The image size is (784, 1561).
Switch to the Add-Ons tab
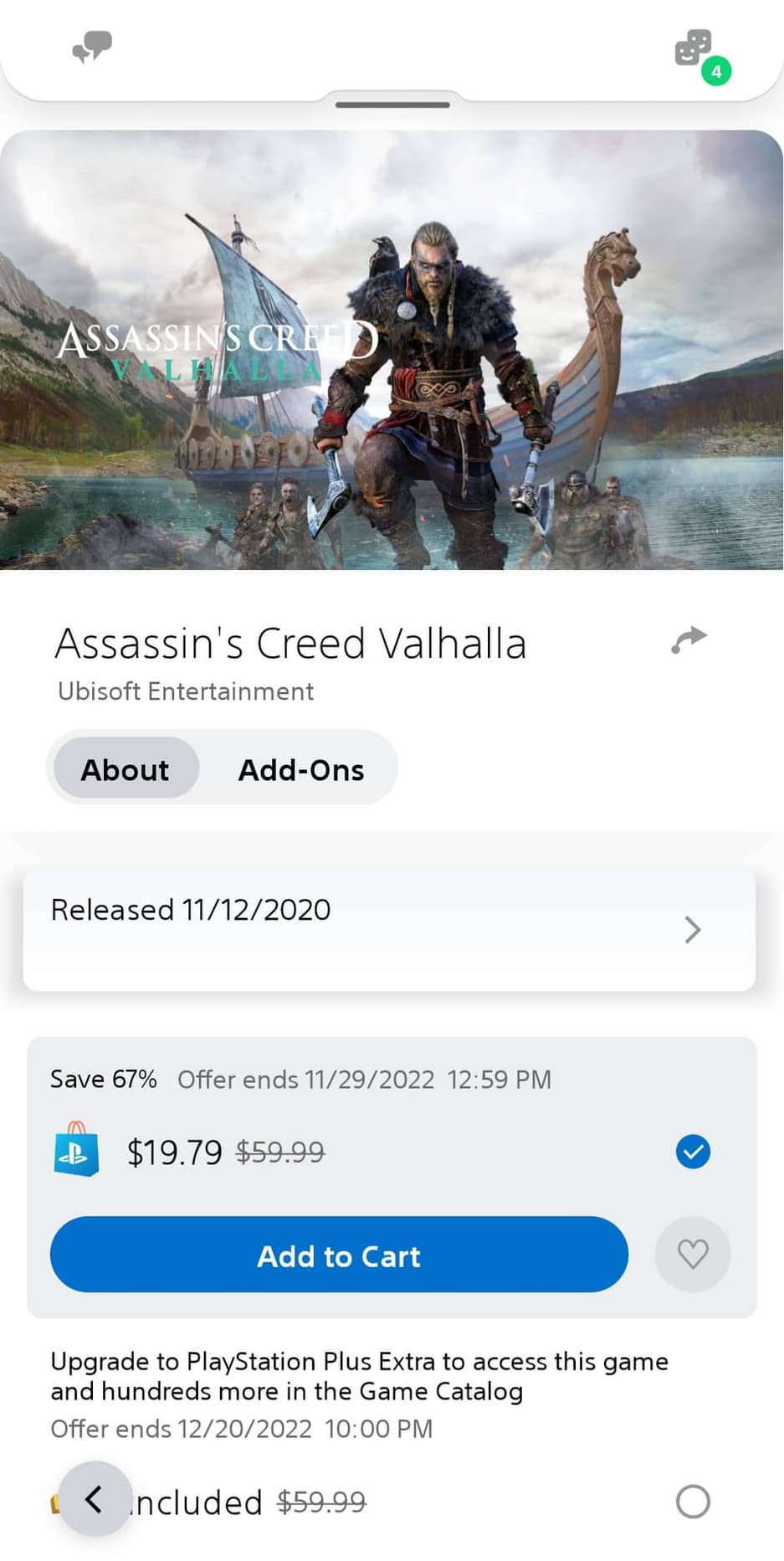coord(301,769)
